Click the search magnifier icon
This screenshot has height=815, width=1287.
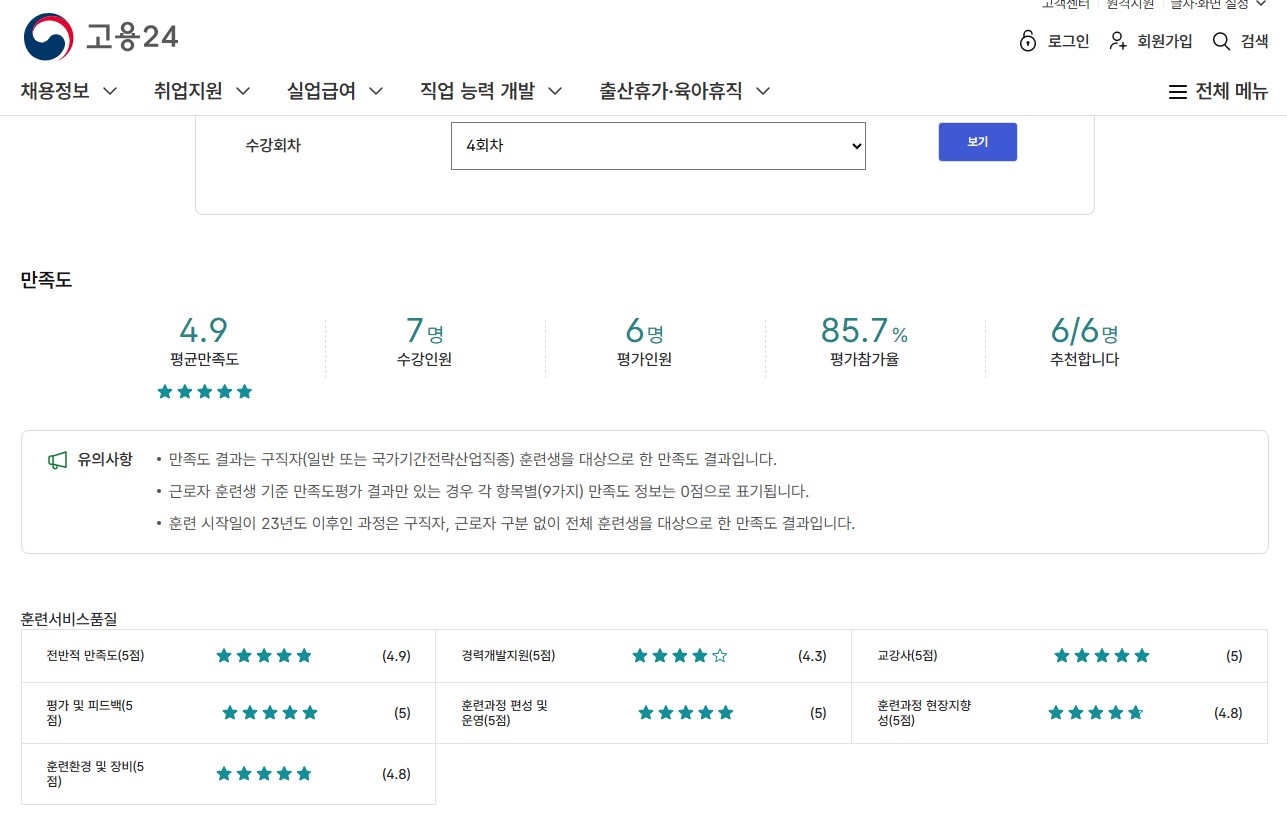click(x=1221, y=41)
